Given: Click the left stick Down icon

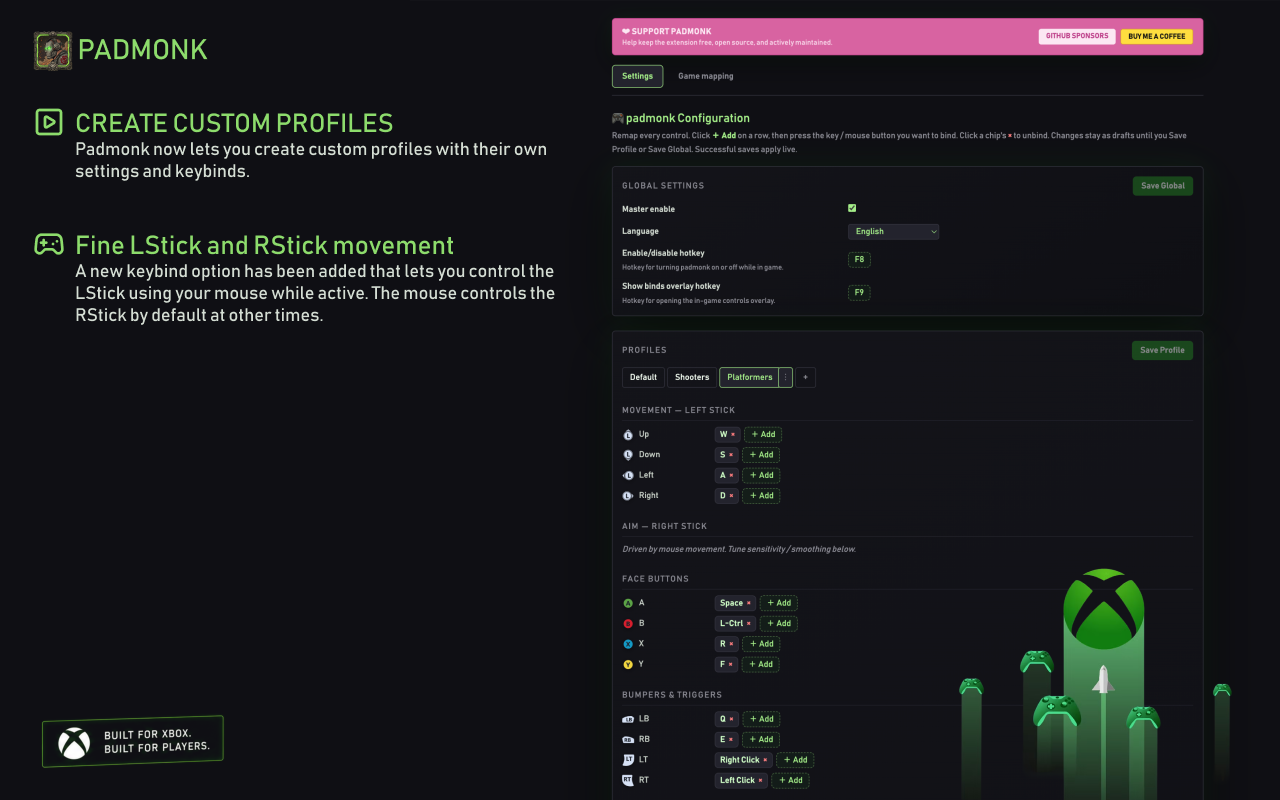Looking at the screenshot, I should click(628, 455).
